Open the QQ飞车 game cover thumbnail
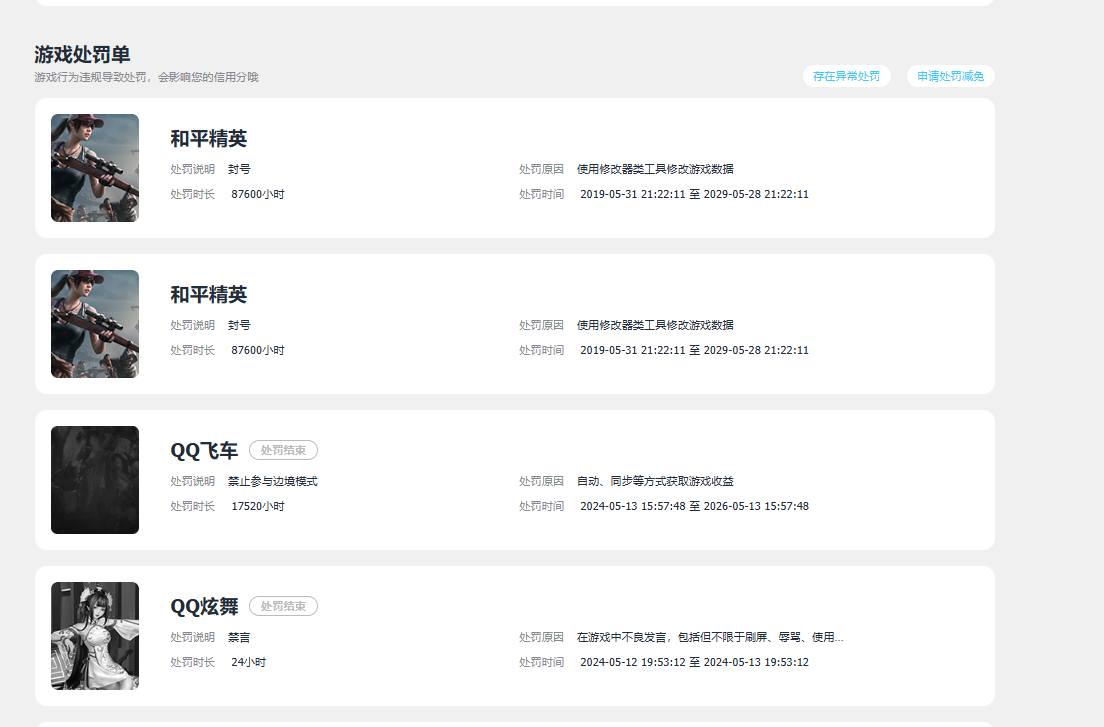1104x727 pixels. (x=95, y=480)
